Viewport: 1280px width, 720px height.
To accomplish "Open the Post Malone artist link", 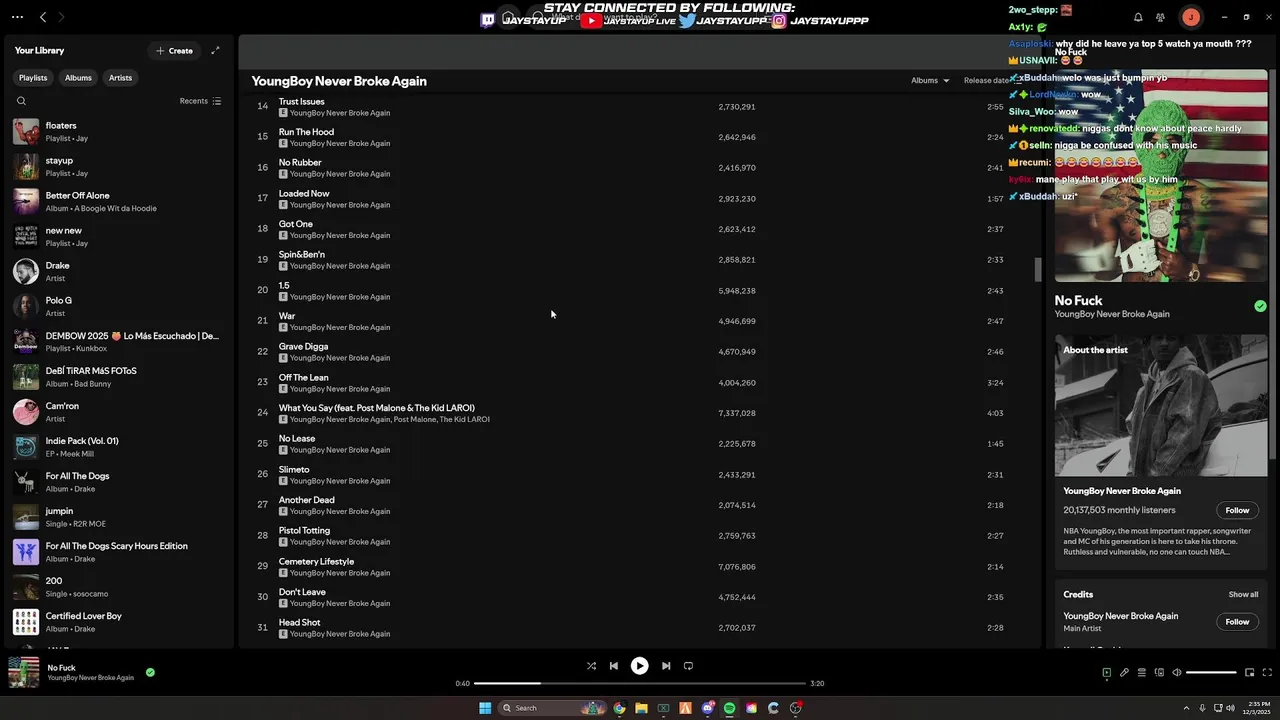I will (x=415, y=420).
